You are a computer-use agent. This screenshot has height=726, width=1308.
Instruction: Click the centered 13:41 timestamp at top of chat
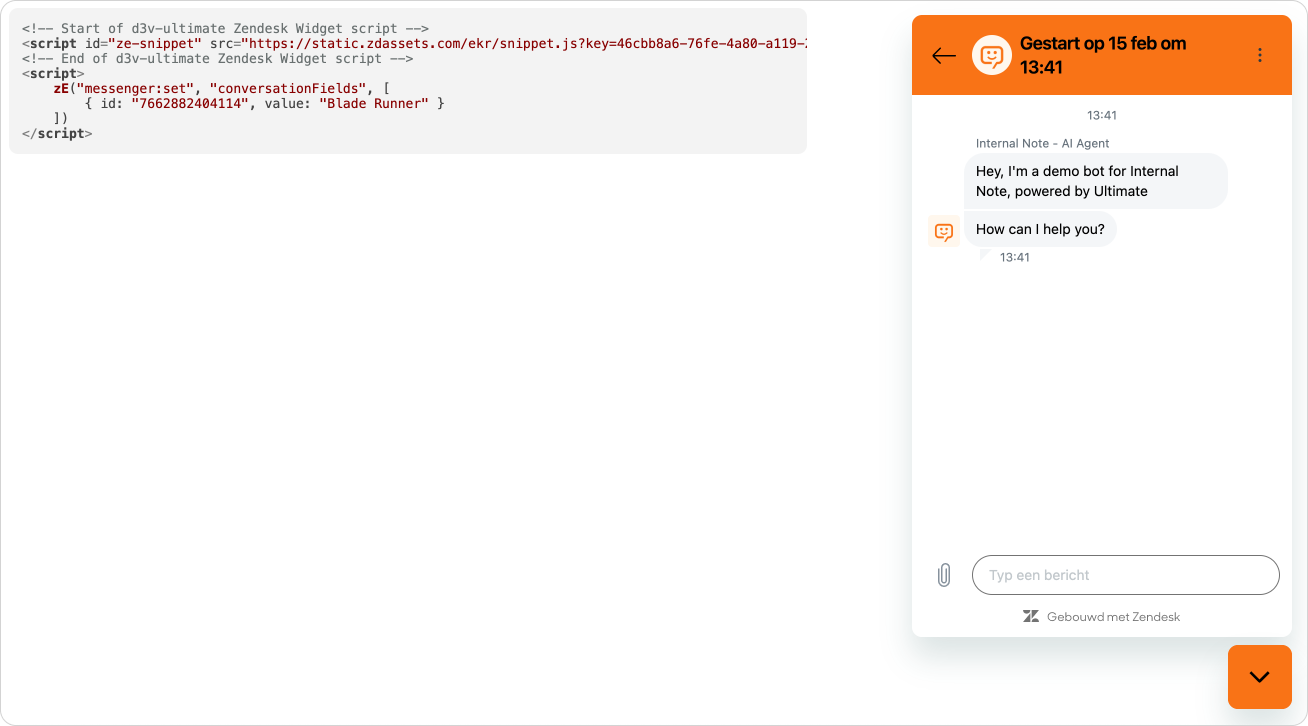point(1102,115)
